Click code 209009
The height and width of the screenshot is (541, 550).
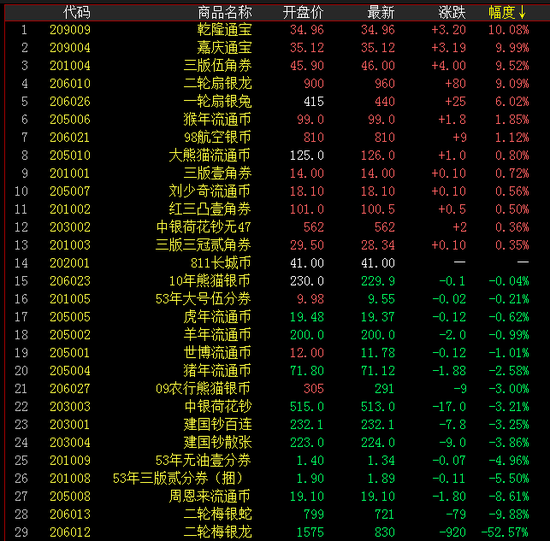(70, 30)
